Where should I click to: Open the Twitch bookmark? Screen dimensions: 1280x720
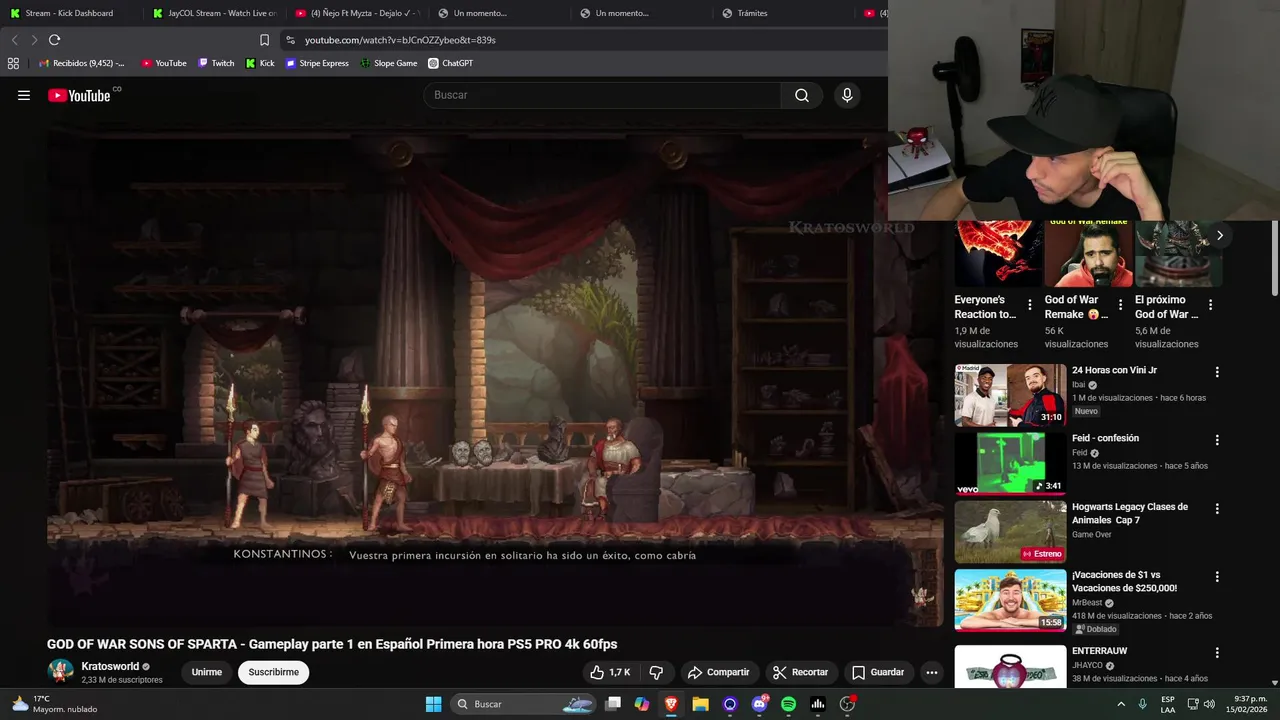[216, 63]
